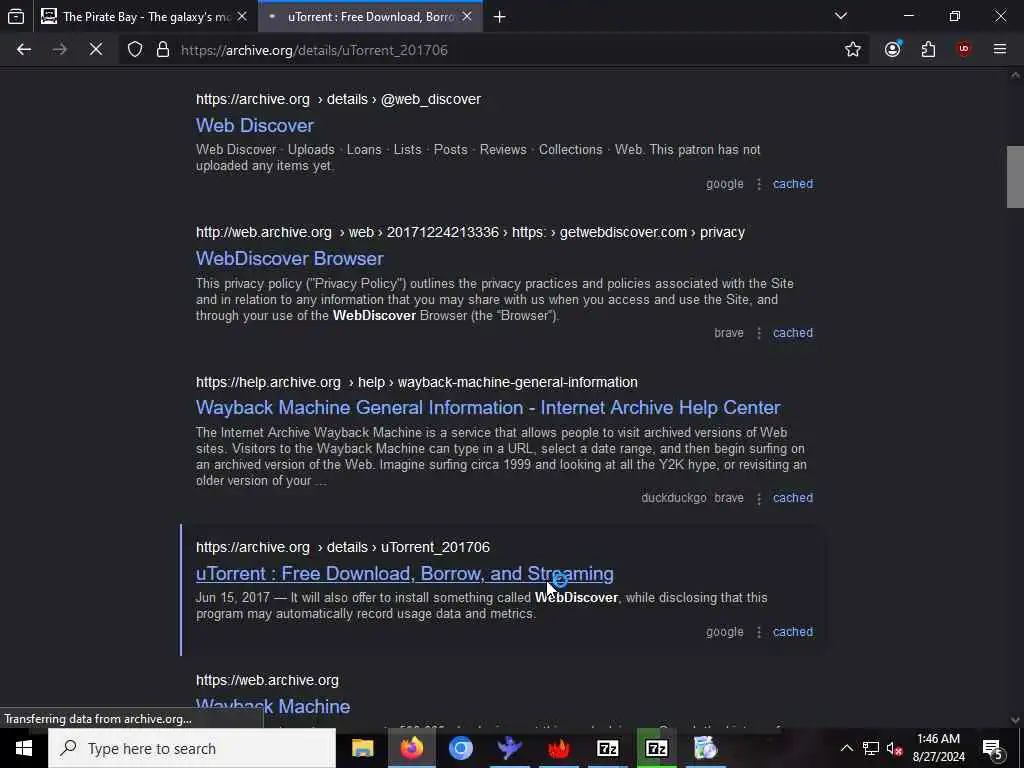
Task: Select the uTorrent Free Download tab
Action: pyautogui.click(x=370, y=16)
